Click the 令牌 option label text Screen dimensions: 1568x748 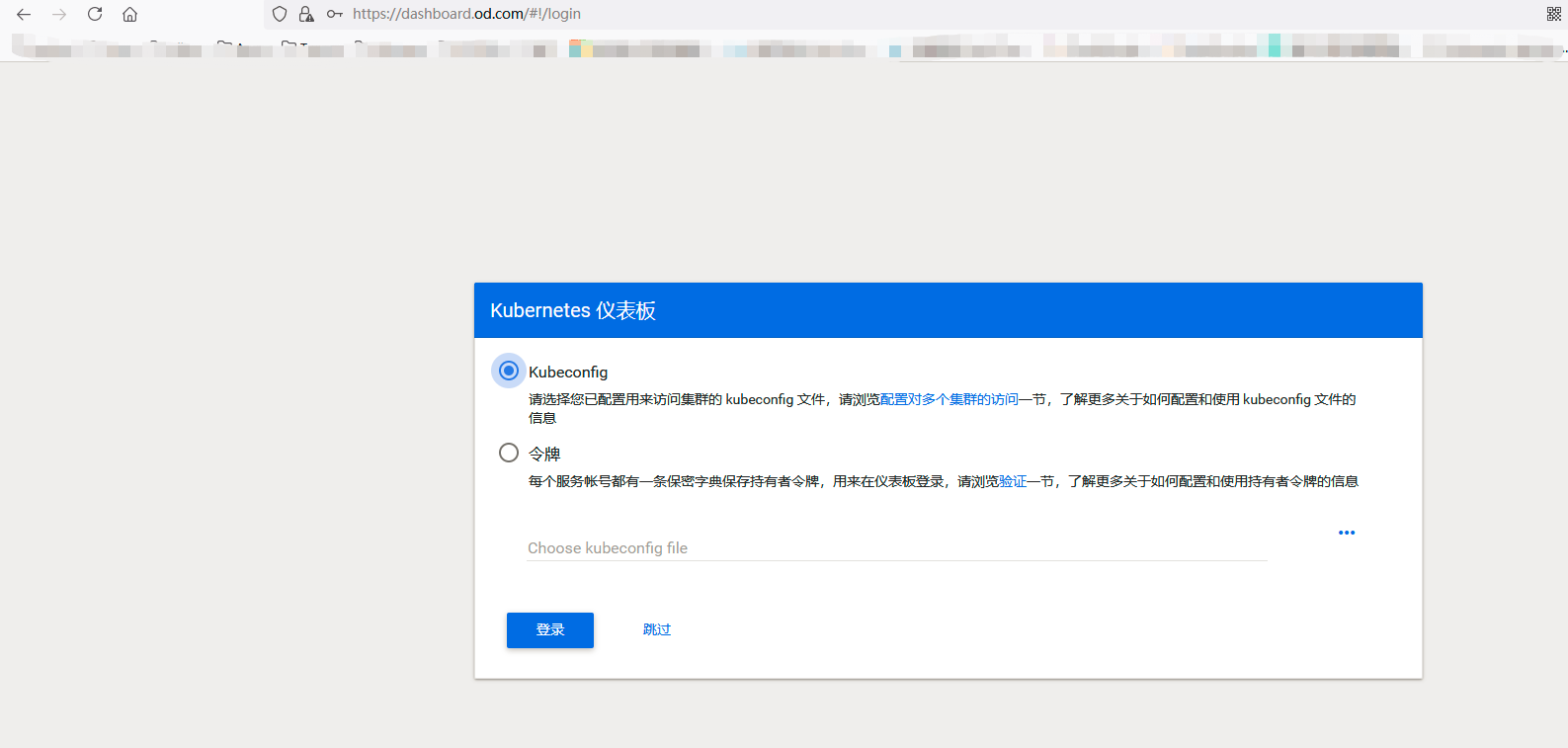click(544, 454)
